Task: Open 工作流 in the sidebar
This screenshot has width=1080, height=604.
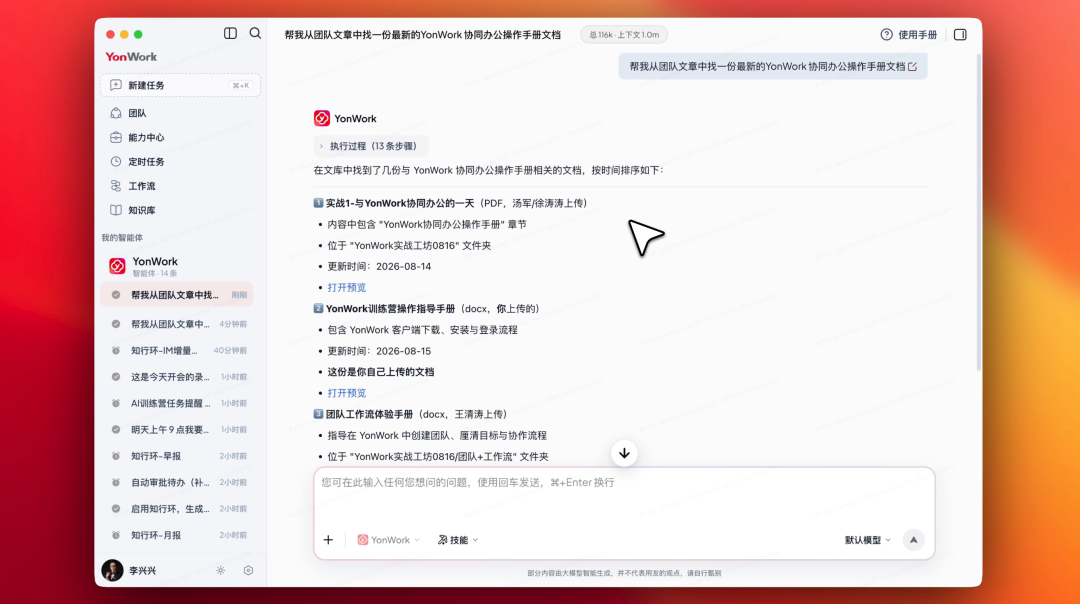Action: [180, 186]
